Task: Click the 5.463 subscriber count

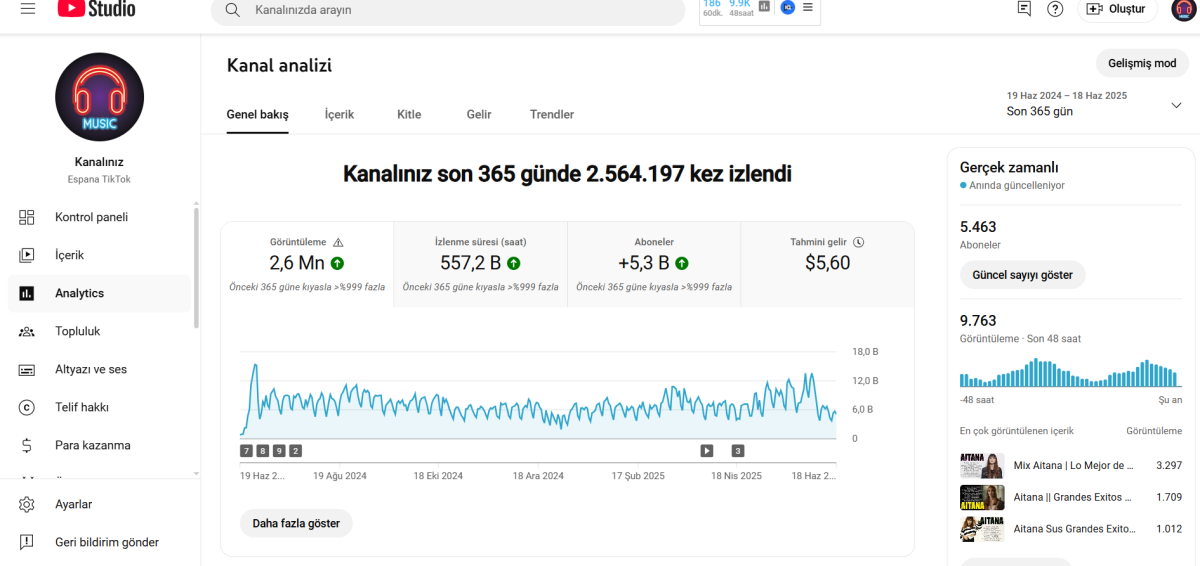Action: point(978,227)
